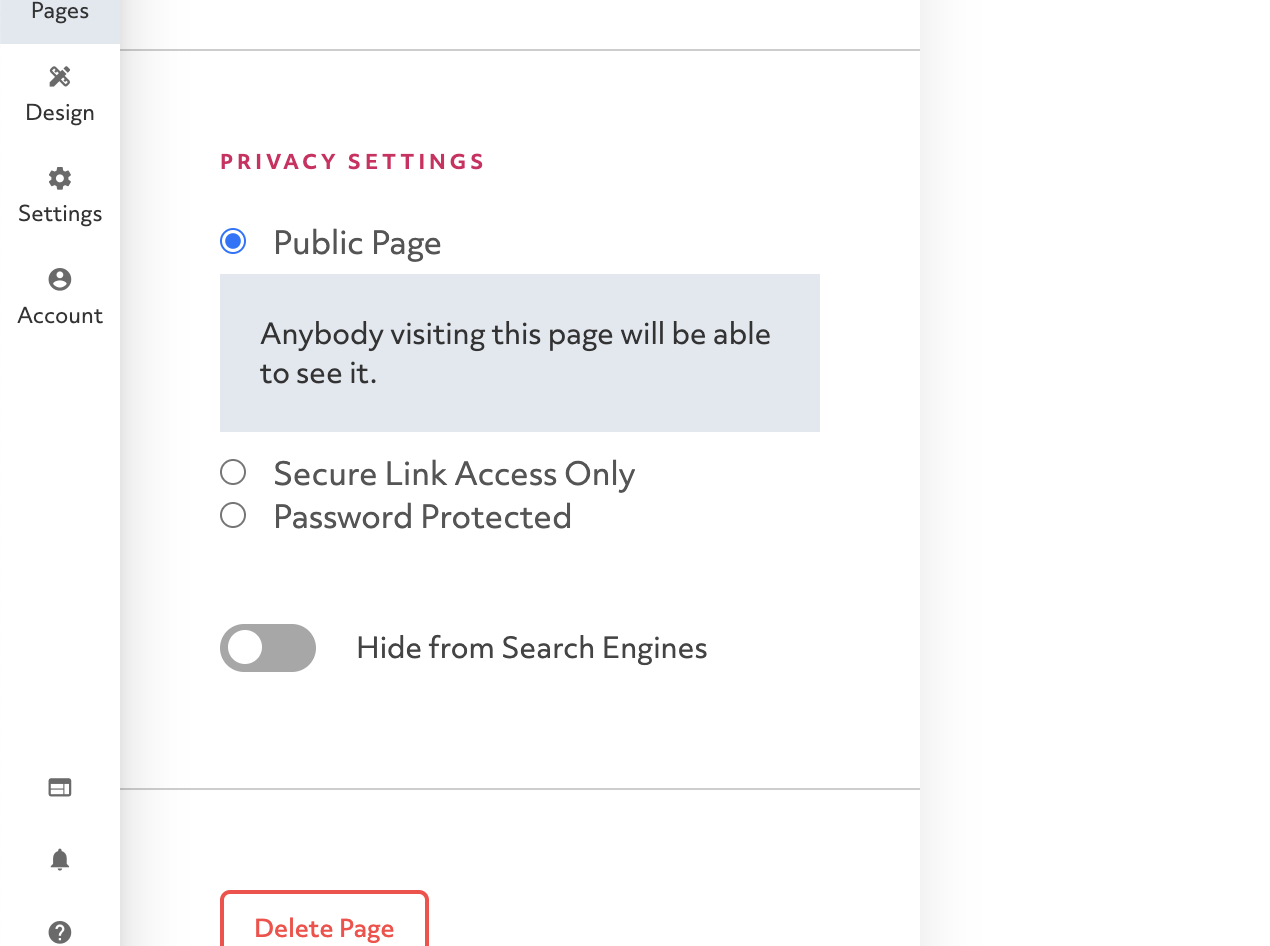The image size is (1270, 946).
Task: Click the browser layout icon in sidebar
Action: click(x=60, y=788)
